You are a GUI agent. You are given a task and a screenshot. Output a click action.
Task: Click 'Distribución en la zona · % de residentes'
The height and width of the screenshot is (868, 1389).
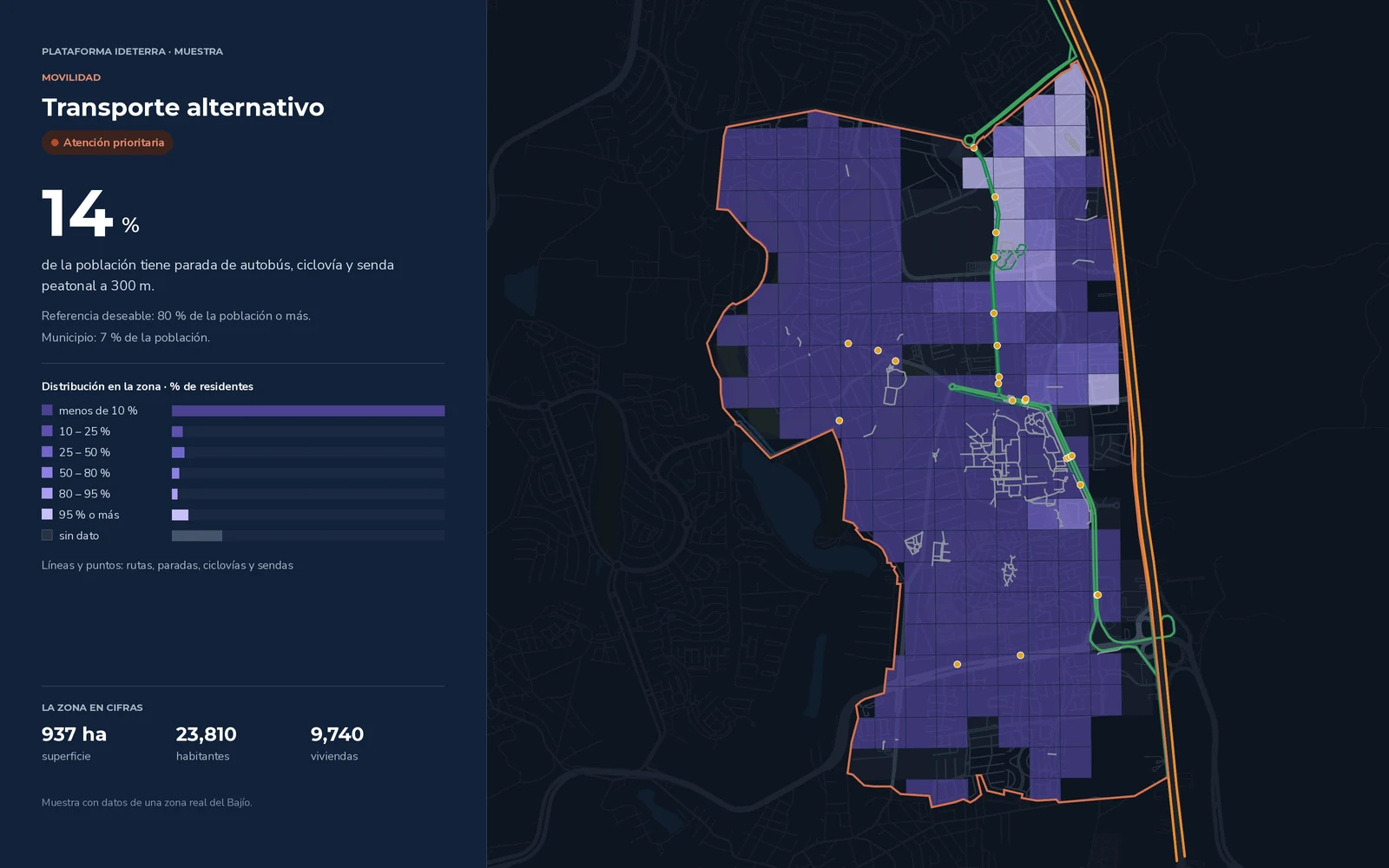coord(148,386)
